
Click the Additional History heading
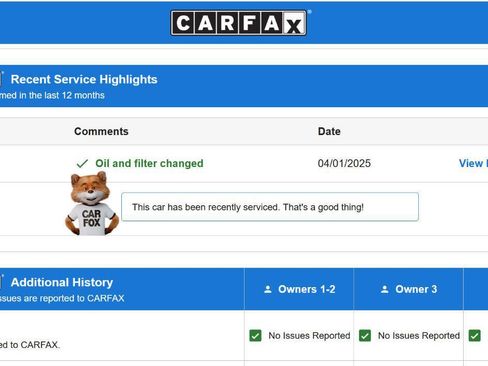(62, 282)
